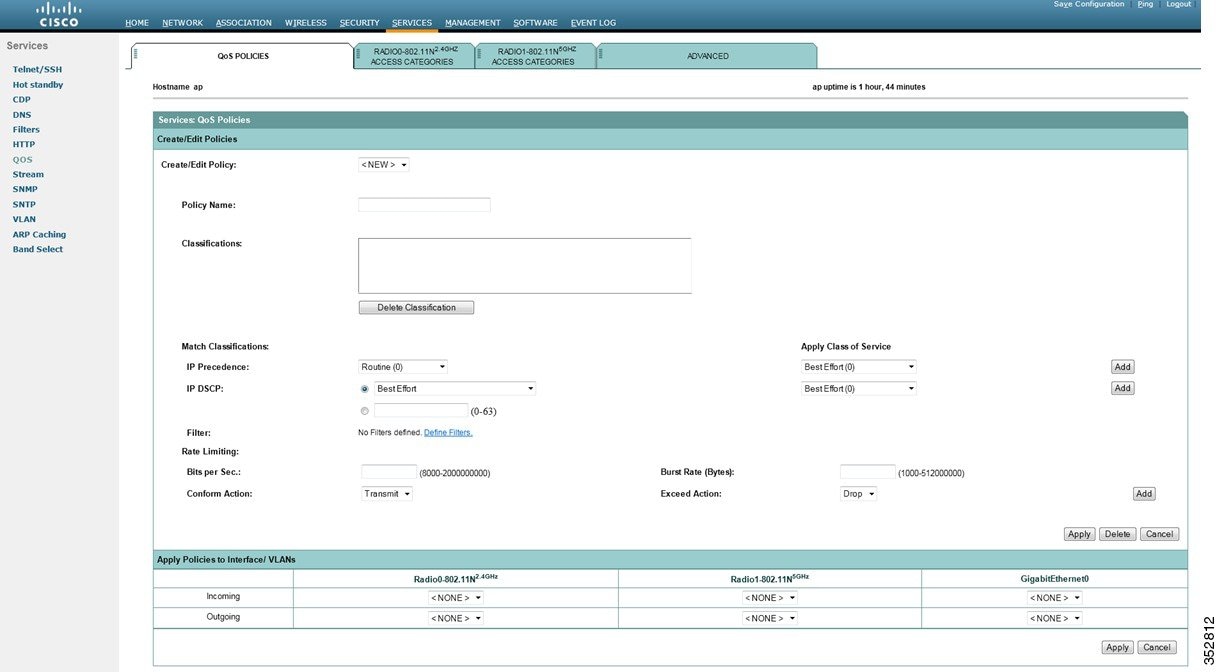1218x672 pixels.
Task: Switch to the ADVANCED tab
Action: (x=707, y=56)
